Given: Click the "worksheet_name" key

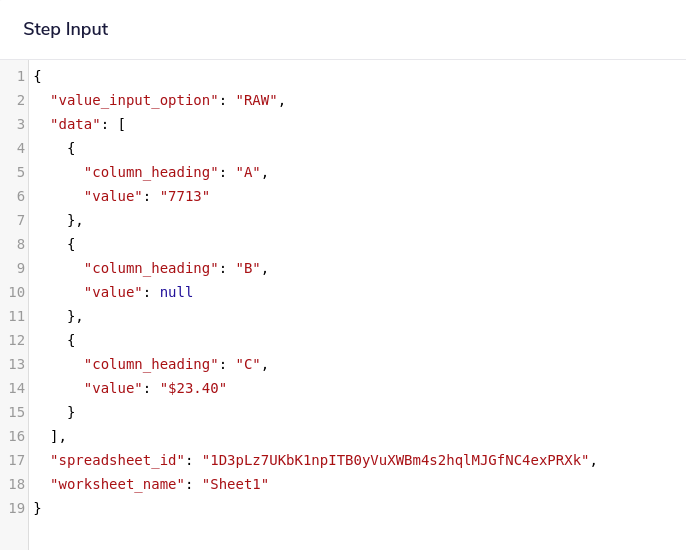Looking at the screenshot, I should (117, 484).
